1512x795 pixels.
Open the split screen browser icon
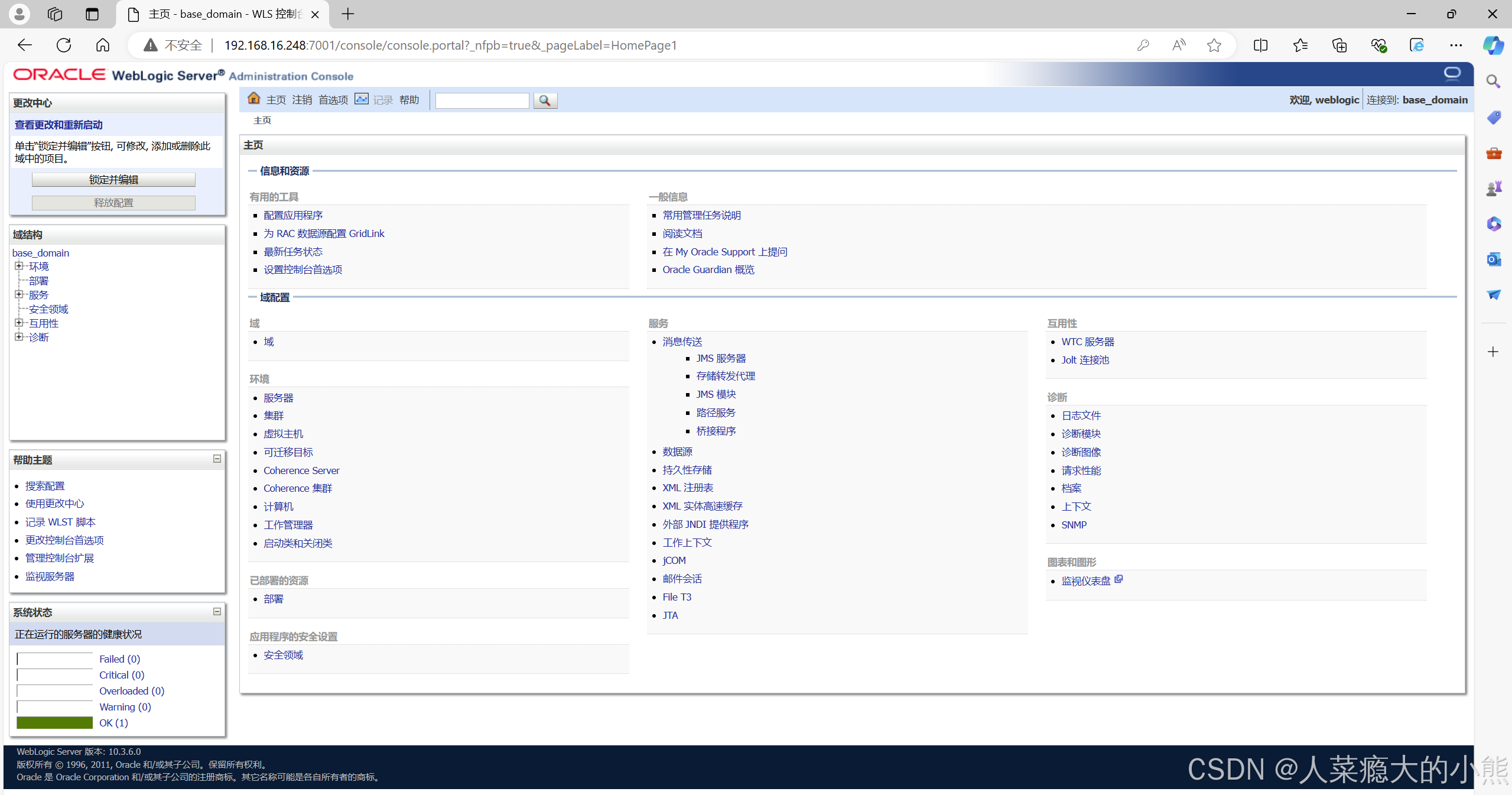(x=1260, y=46)
